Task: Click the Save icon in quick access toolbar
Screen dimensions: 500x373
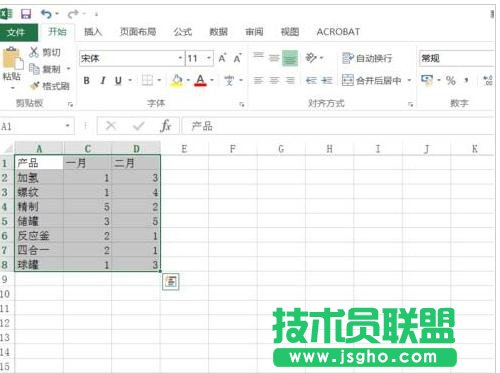Action: click(26, 14)
